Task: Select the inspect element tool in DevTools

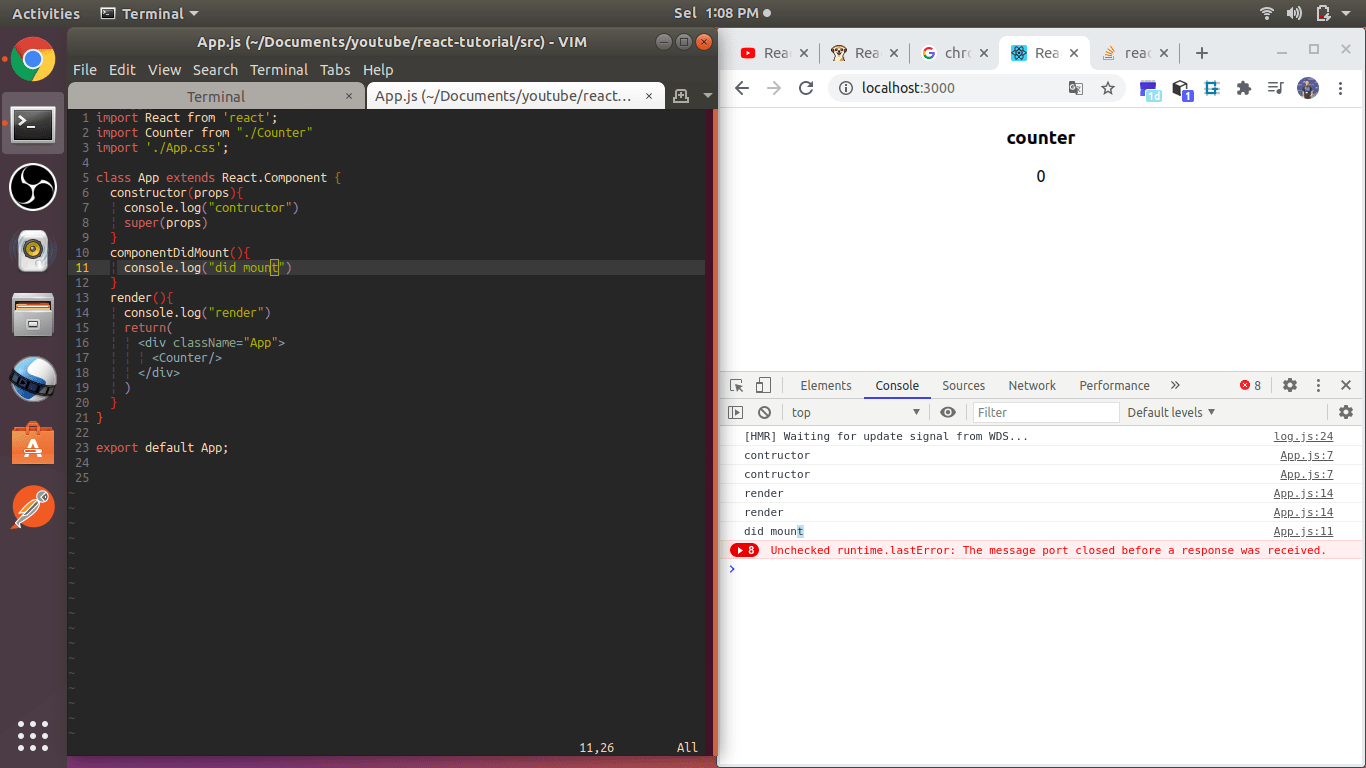Action: click(x=735, y=385)
